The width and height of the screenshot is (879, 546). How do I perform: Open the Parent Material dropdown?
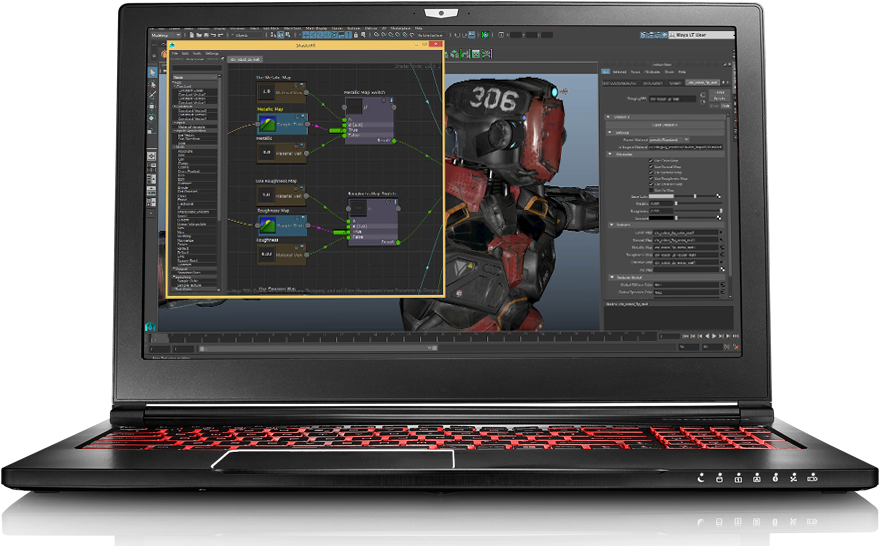coord(669,140)
